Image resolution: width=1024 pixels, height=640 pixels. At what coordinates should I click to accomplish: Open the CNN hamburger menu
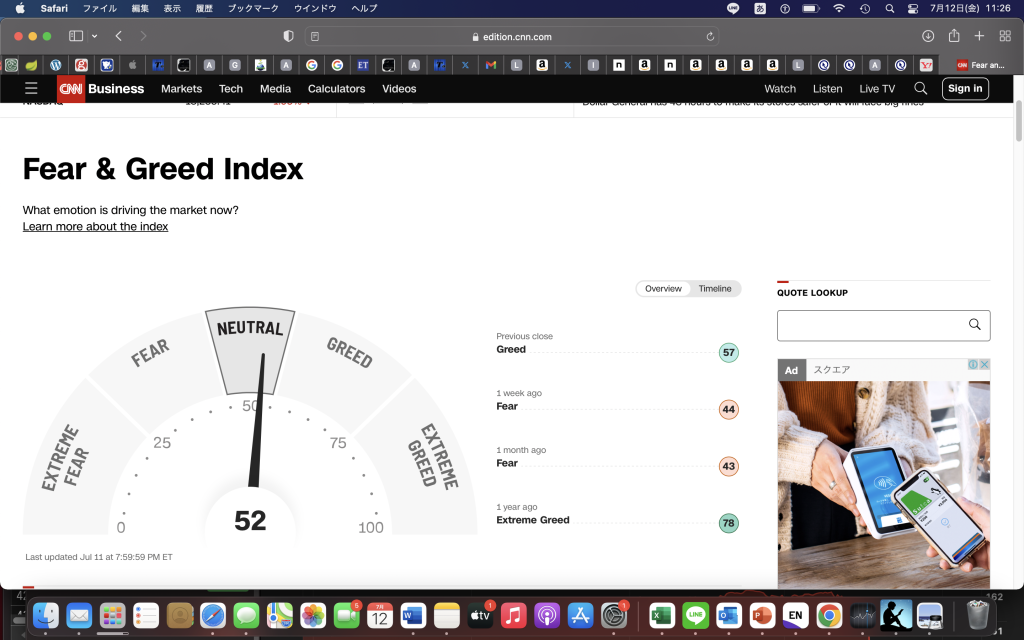pyautogui.click(x=31, y=88)
